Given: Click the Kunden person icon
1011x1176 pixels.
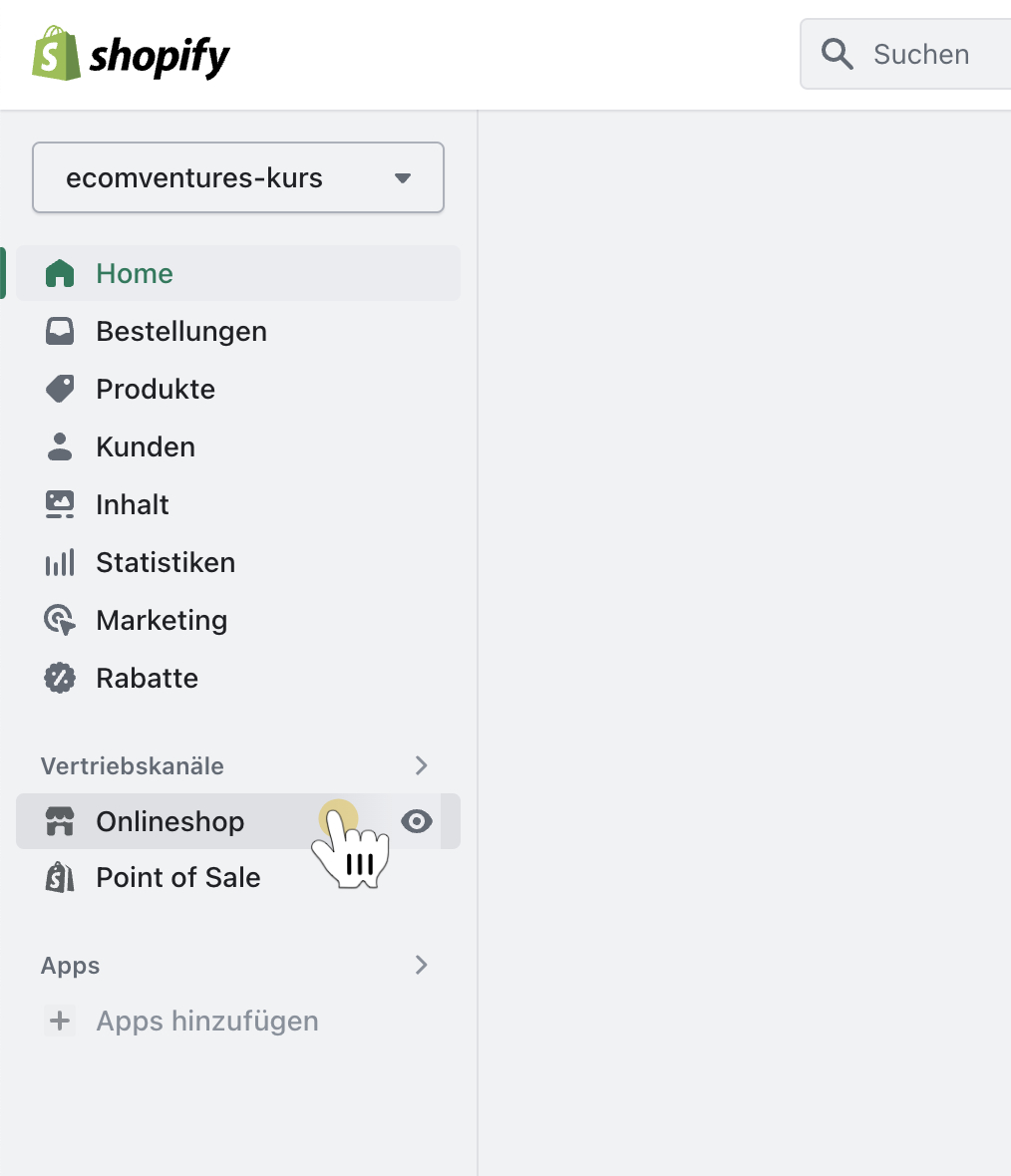Looking at the screenshot, I should pyautogui.click(x=60, y=446).
